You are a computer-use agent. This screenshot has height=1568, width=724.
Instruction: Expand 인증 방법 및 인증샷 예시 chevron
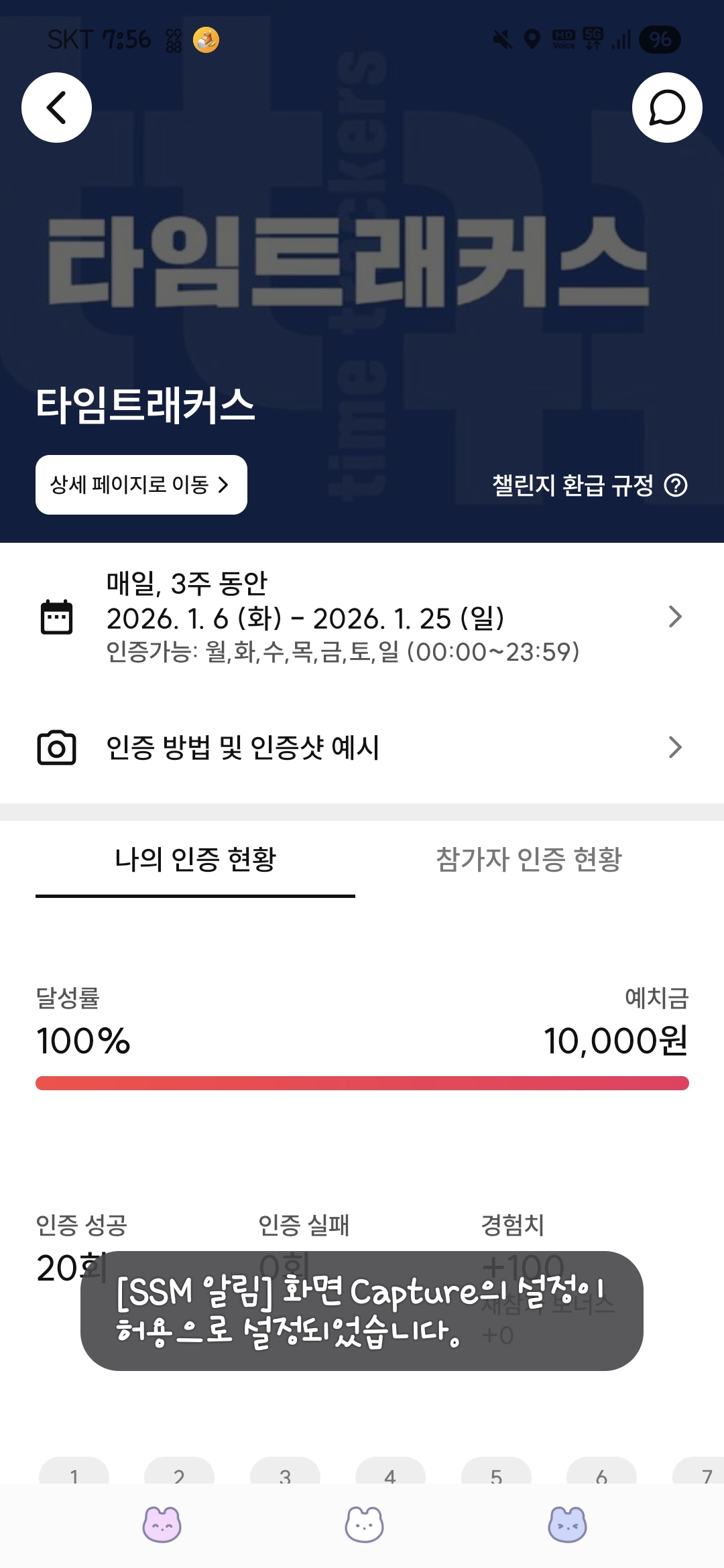675,747
